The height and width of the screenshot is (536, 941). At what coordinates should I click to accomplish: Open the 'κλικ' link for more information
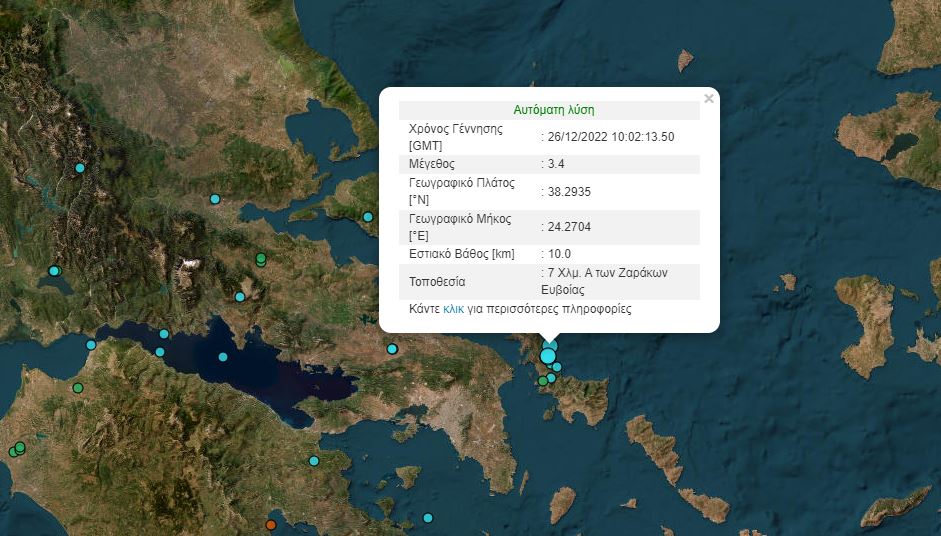click(453, 309)
